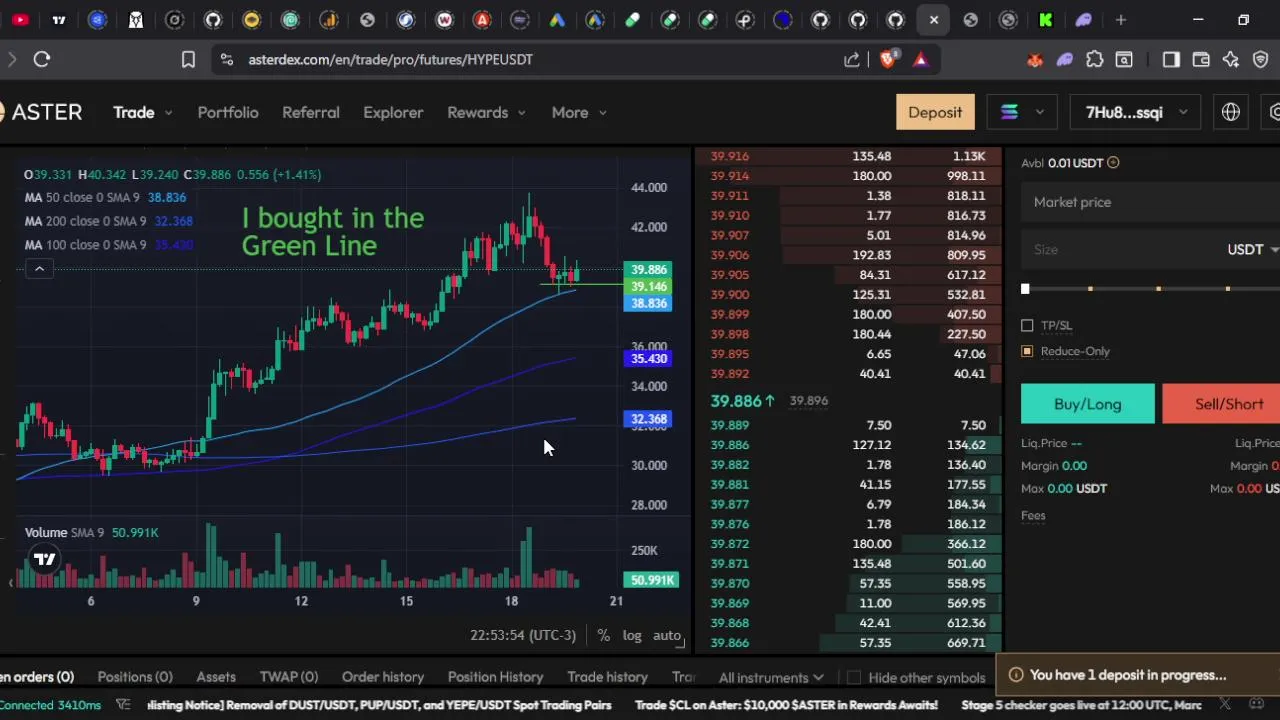Image resolution: width=1280 pixels, height=720 pixels.
Task: Expand the More menu
Action: click(579, 112)
